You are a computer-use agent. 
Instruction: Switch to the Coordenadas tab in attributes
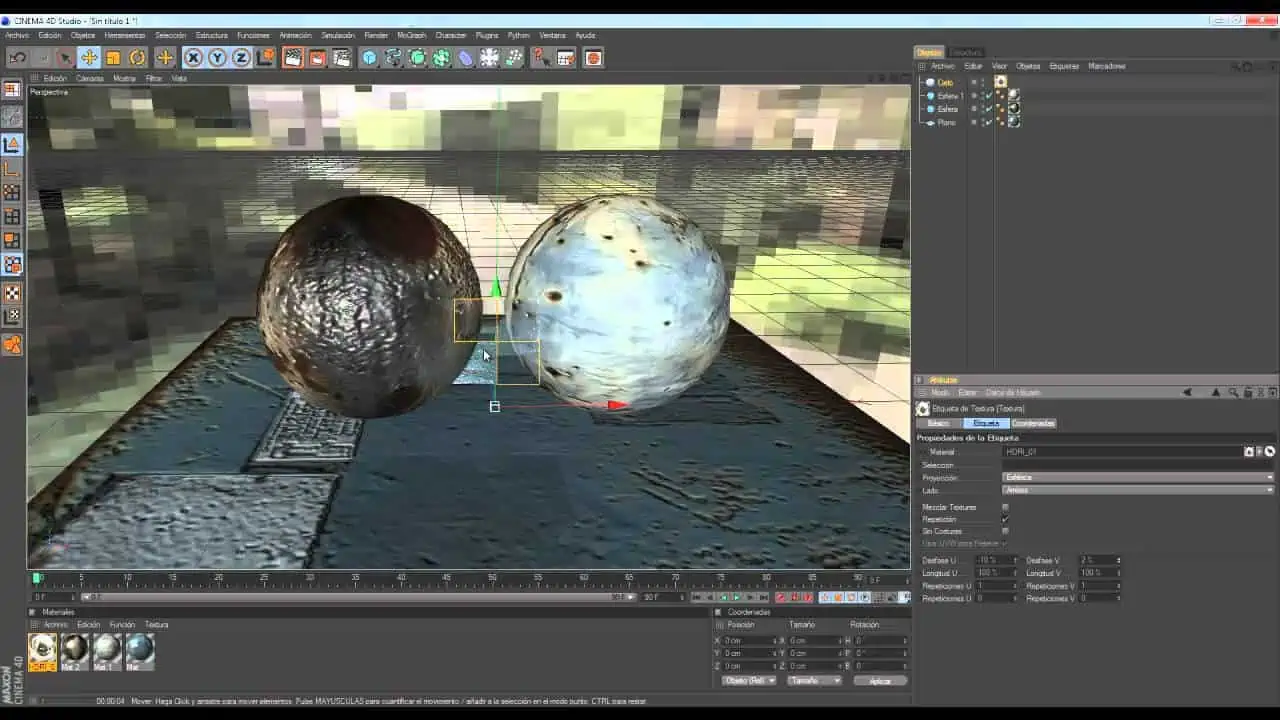(x=1033, y=423)
